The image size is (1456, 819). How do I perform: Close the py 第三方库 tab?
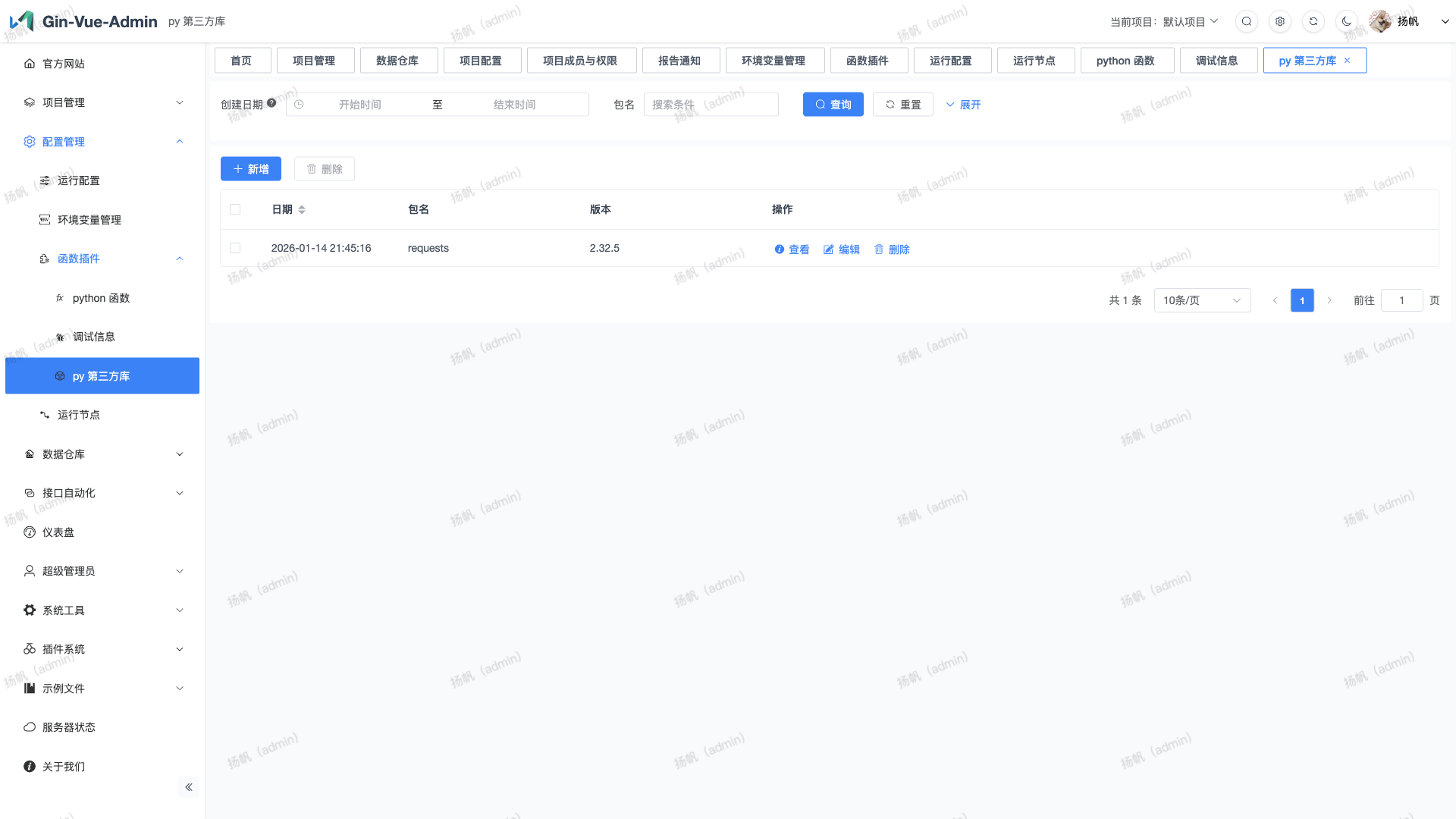tap(1348, 61)
